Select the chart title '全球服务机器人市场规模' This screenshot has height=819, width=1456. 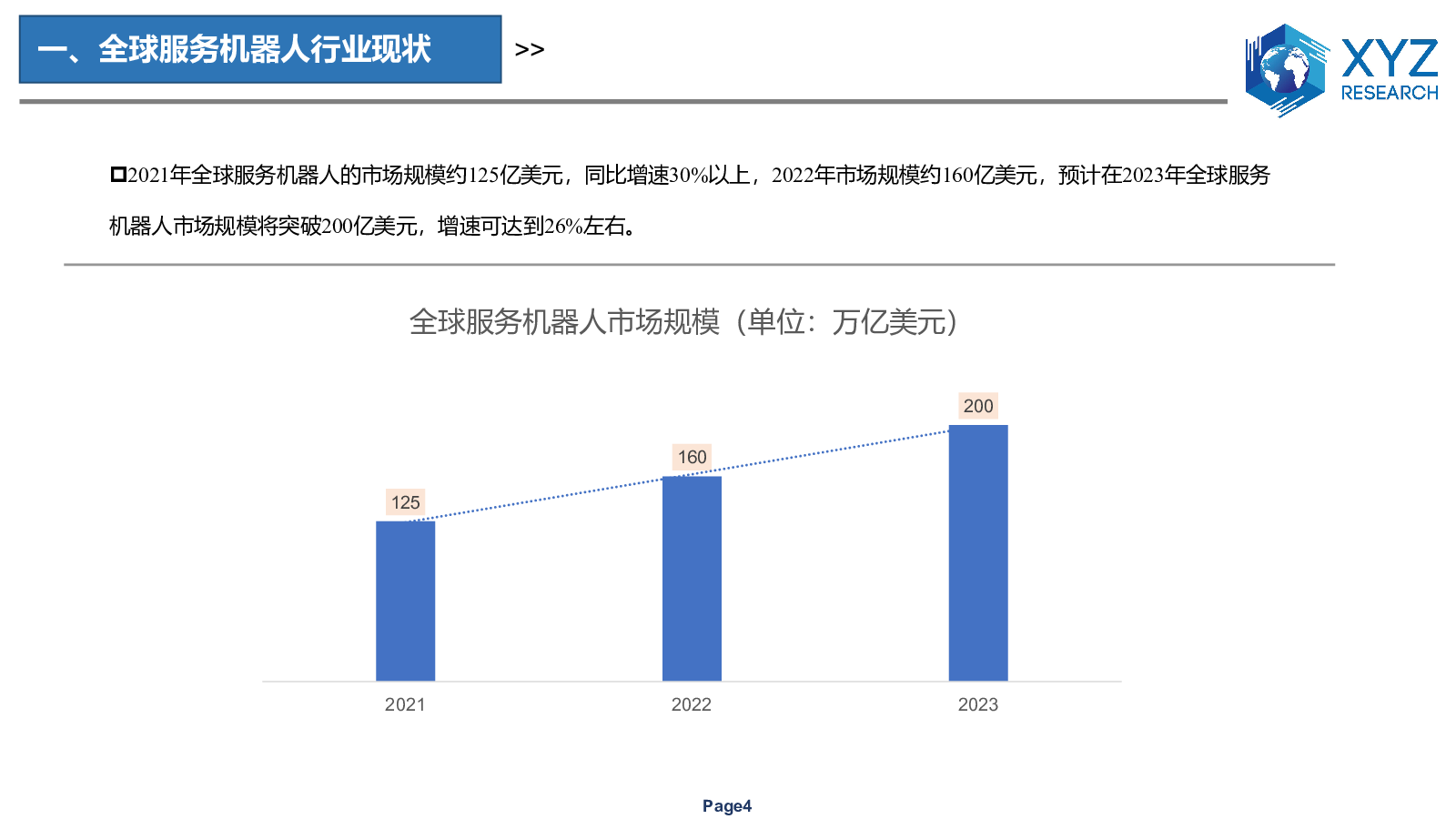coord(564,322)
